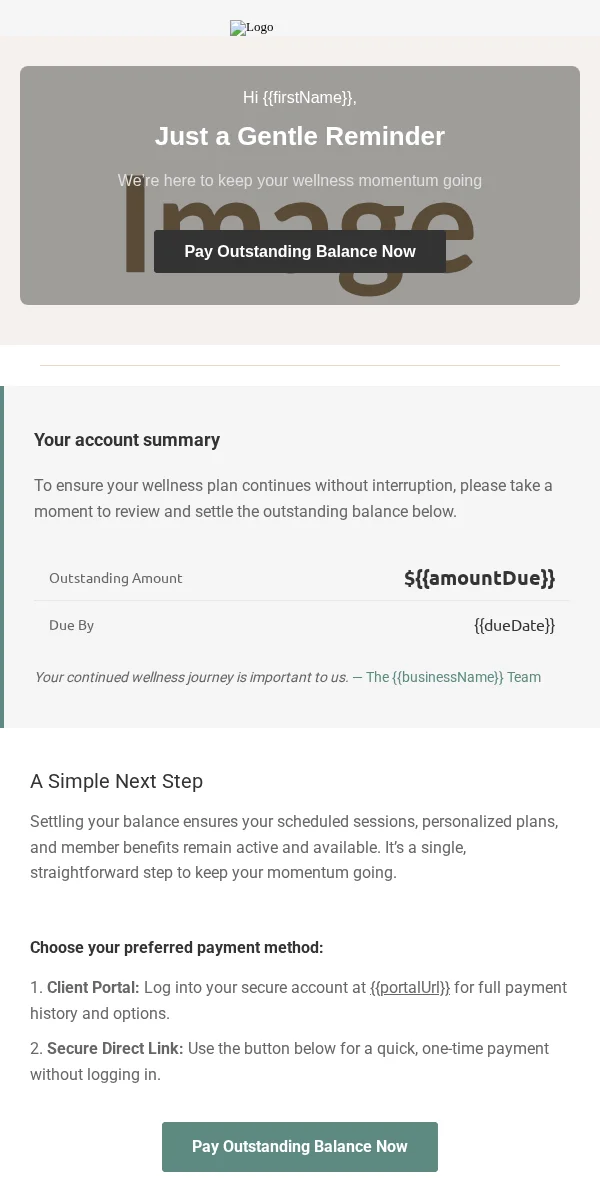Click the dark Pay Outstanding Balance Now button
600x1200 pixels.
(x=300, y=251)
